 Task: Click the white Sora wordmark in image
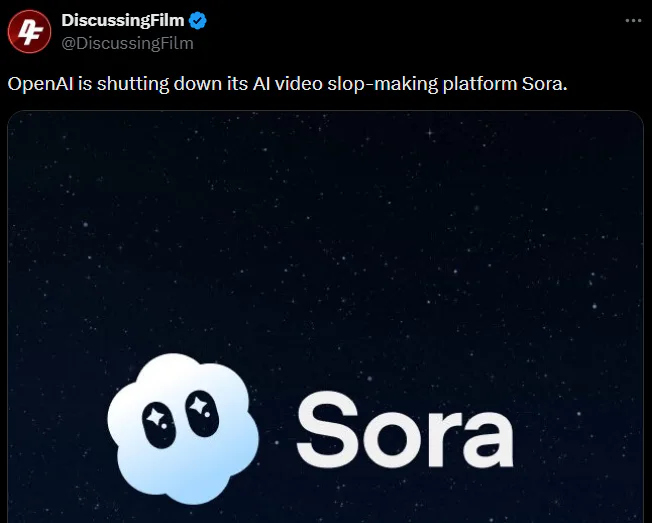[405, 429]
